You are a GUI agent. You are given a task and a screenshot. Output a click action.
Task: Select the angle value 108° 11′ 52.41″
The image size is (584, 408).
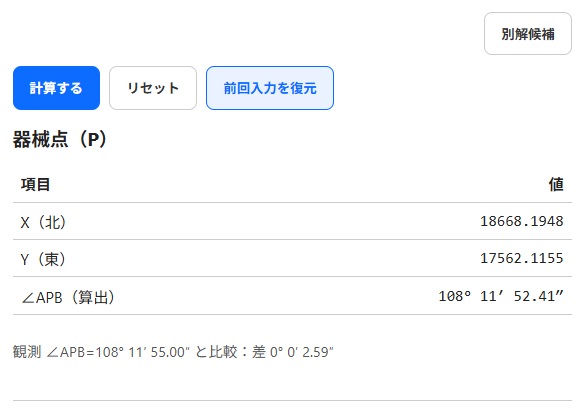(x=501, y=296)
